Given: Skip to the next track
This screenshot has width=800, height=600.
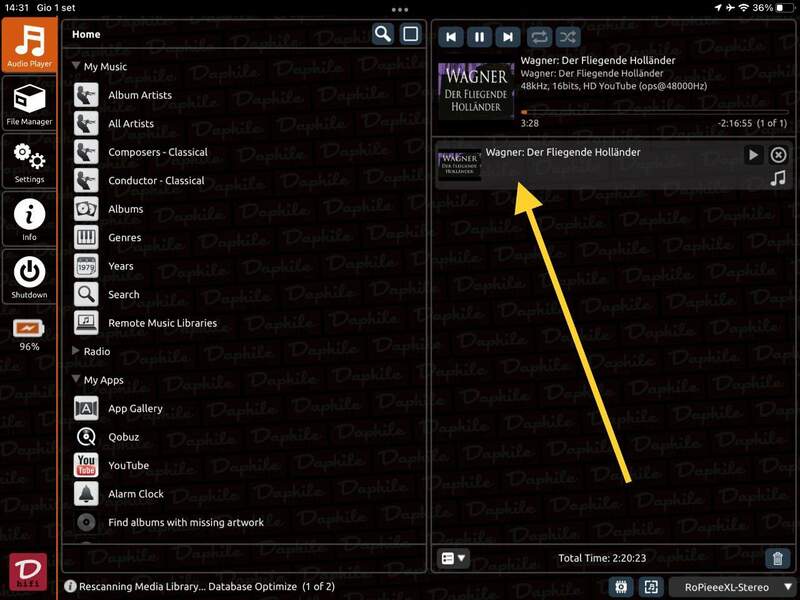Looking at the screenshot, I should point(508,37).
